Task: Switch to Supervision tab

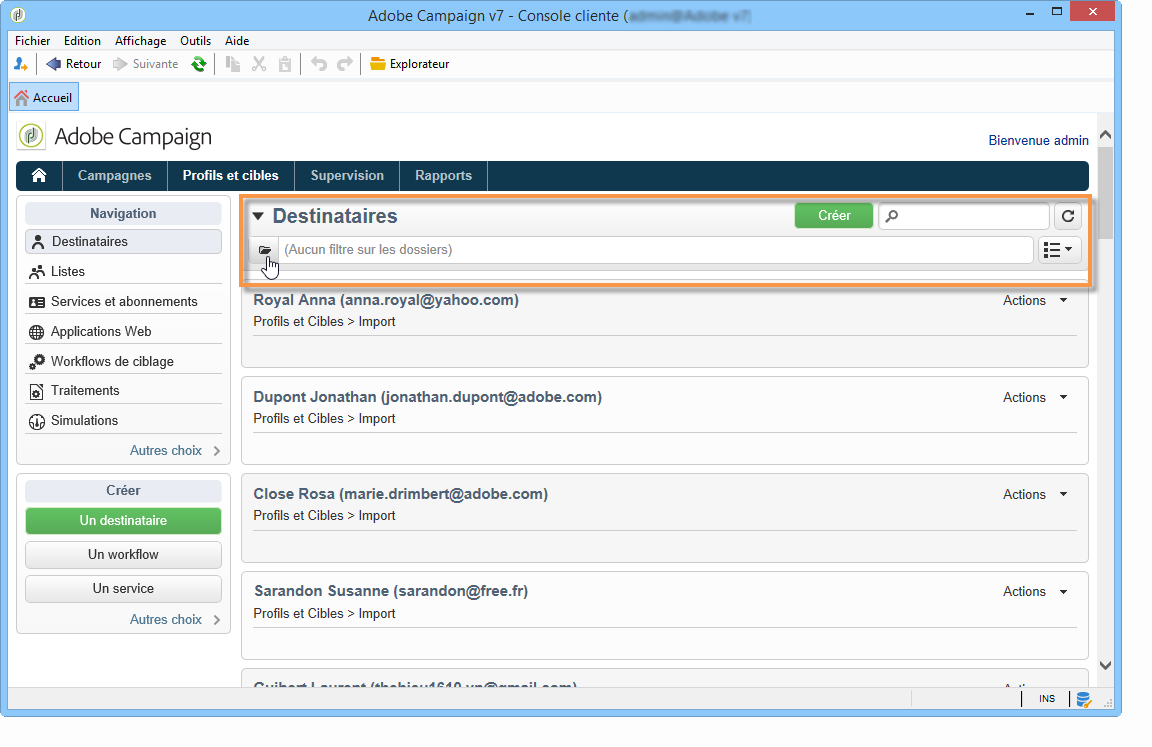Action: pyautogui.click(x=347, y=176)
